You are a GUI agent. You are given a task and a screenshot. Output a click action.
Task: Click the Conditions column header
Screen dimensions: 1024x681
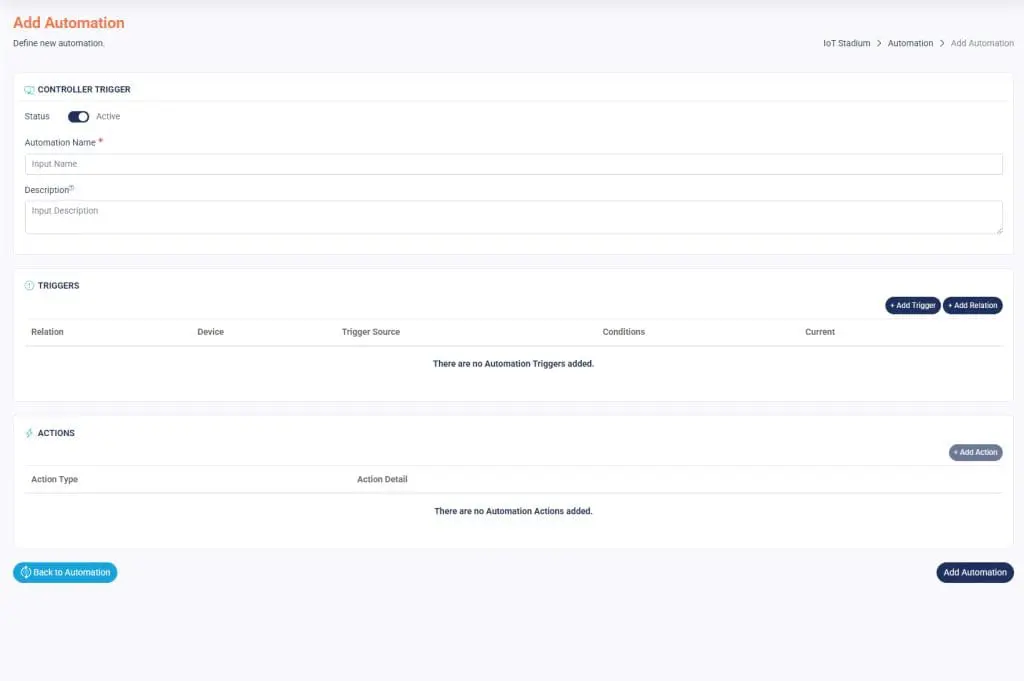(623, 332)
